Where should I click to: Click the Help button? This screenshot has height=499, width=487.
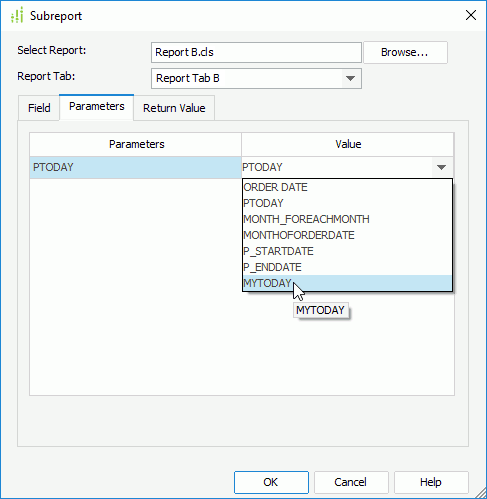point(431,482)
